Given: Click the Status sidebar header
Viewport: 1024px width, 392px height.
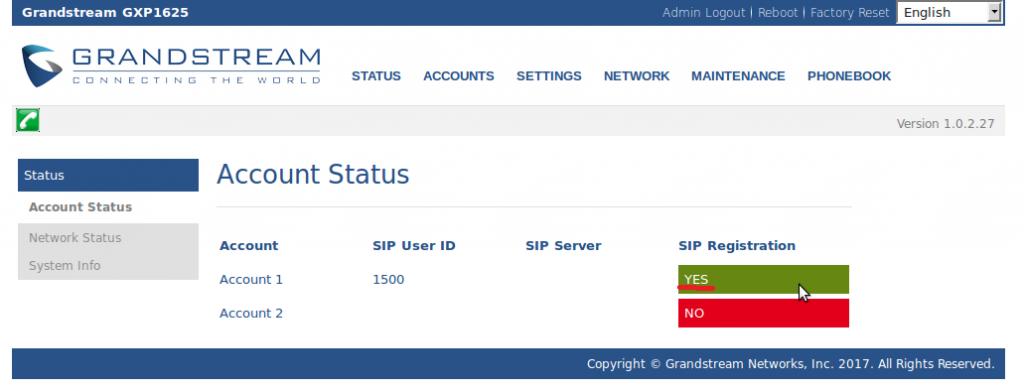Looking at the screenshot, I should click(x=108, y=175).
